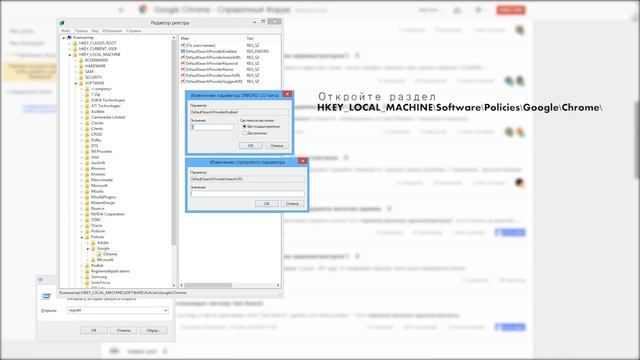The width and height of the screenshot is (640, 360).
Task: Click the Audible folder icon
Action: coord(87,112)
